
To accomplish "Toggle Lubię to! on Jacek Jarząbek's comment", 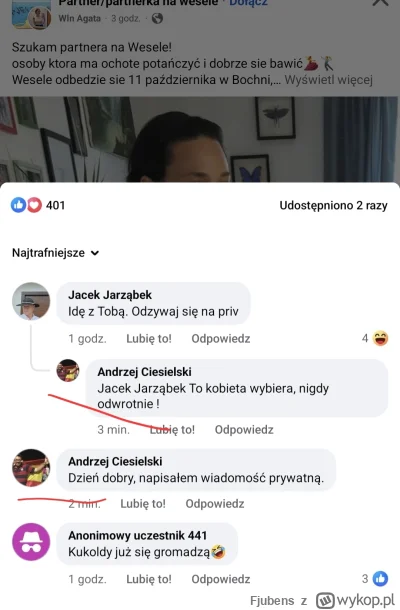I will [x=149, y=338].
